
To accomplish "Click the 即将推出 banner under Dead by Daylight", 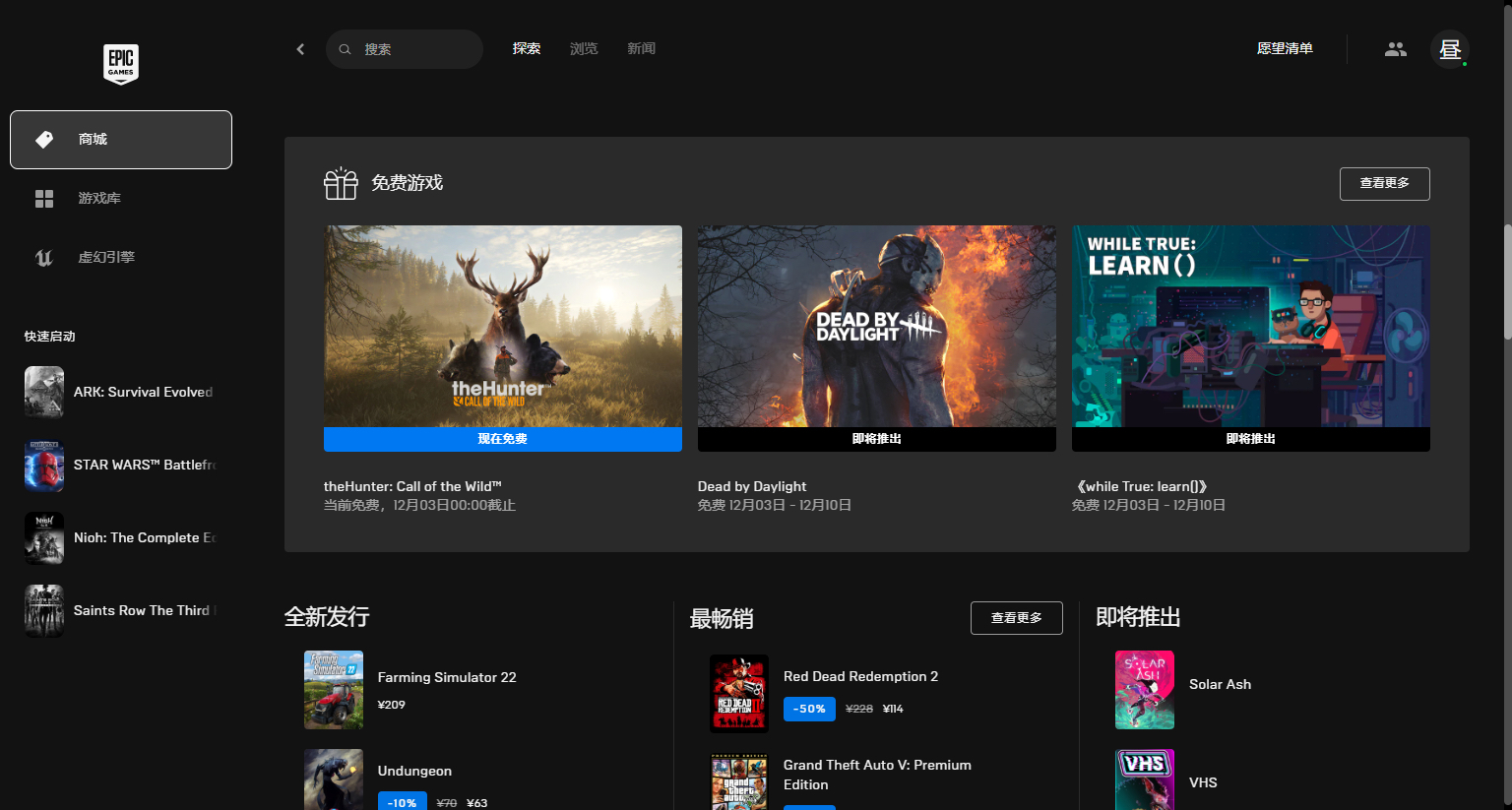I will point(877,439).
